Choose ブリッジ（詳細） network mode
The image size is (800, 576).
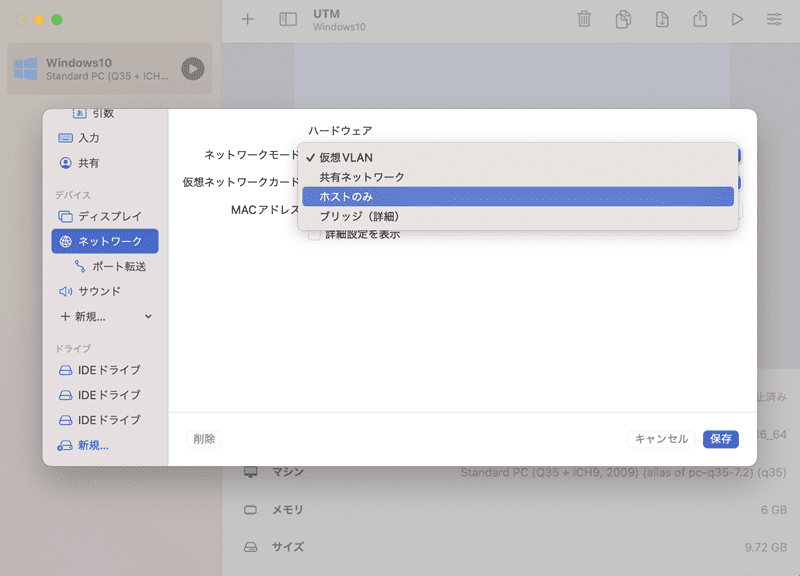(518, 216)
